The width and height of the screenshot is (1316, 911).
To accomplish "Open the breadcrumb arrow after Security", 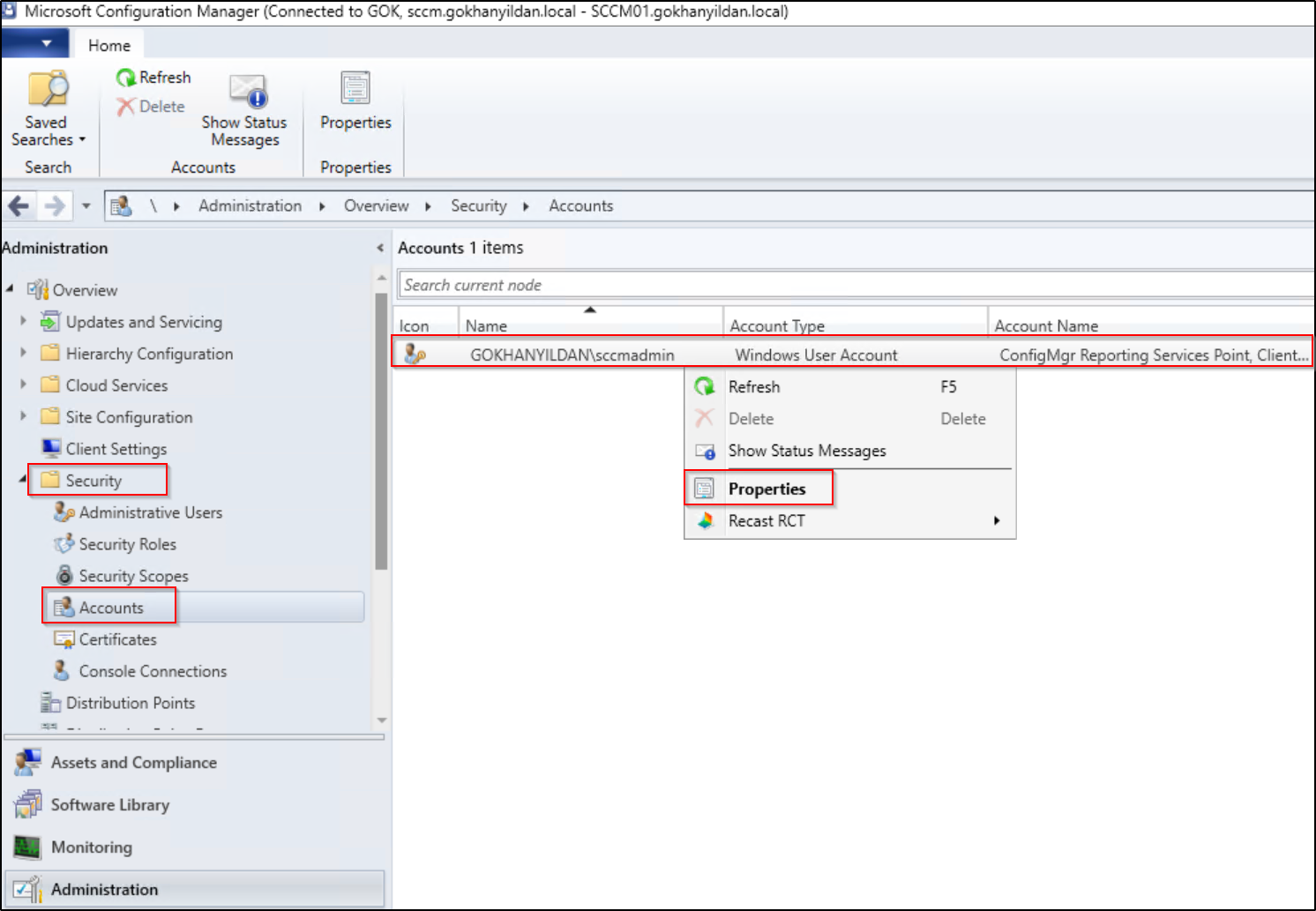I will [526, 206].
